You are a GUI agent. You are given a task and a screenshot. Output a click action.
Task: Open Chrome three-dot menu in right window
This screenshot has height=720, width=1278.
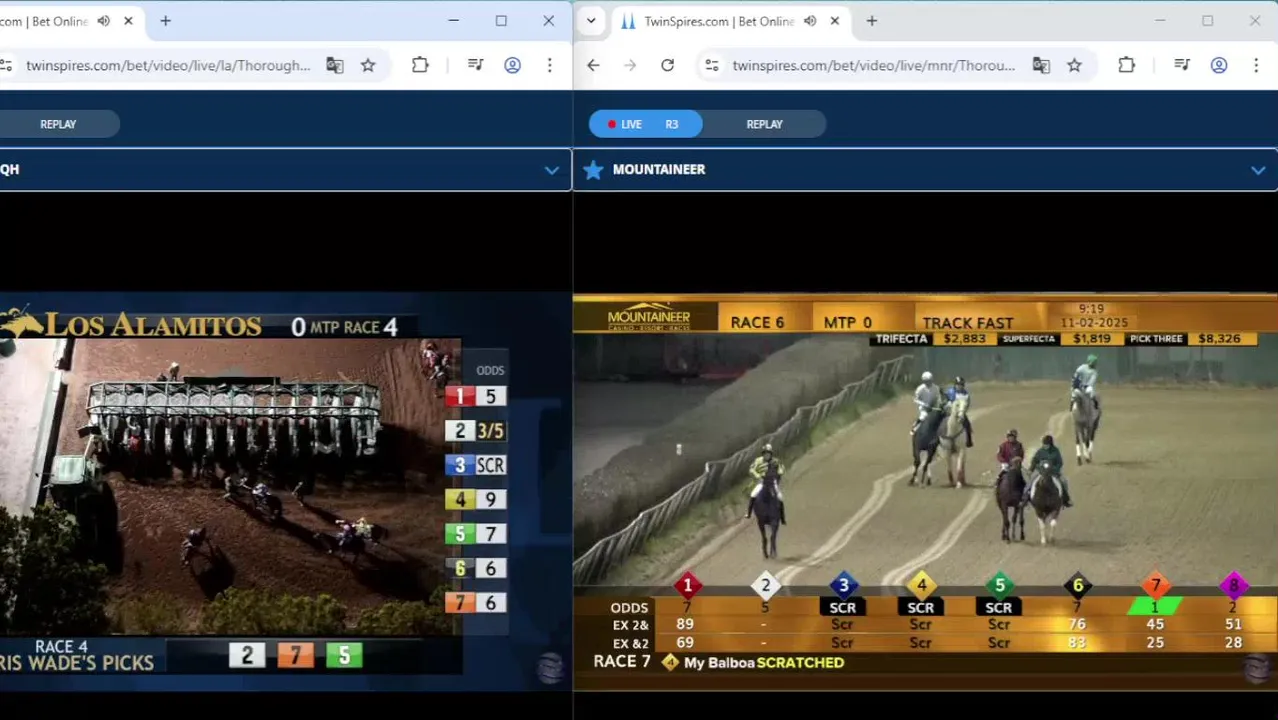(1256, 65)
